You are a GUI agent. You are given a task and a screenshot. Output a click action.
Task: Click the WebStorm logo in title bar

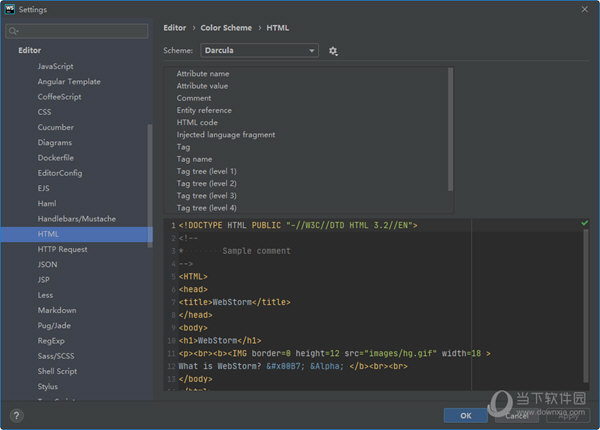click(10, 9)
